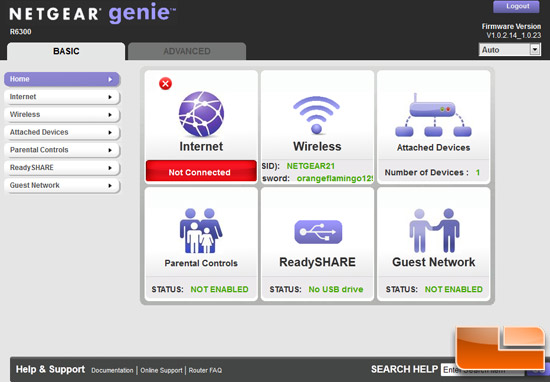Select Wireless in the sidebar menu

coord(62,114)
